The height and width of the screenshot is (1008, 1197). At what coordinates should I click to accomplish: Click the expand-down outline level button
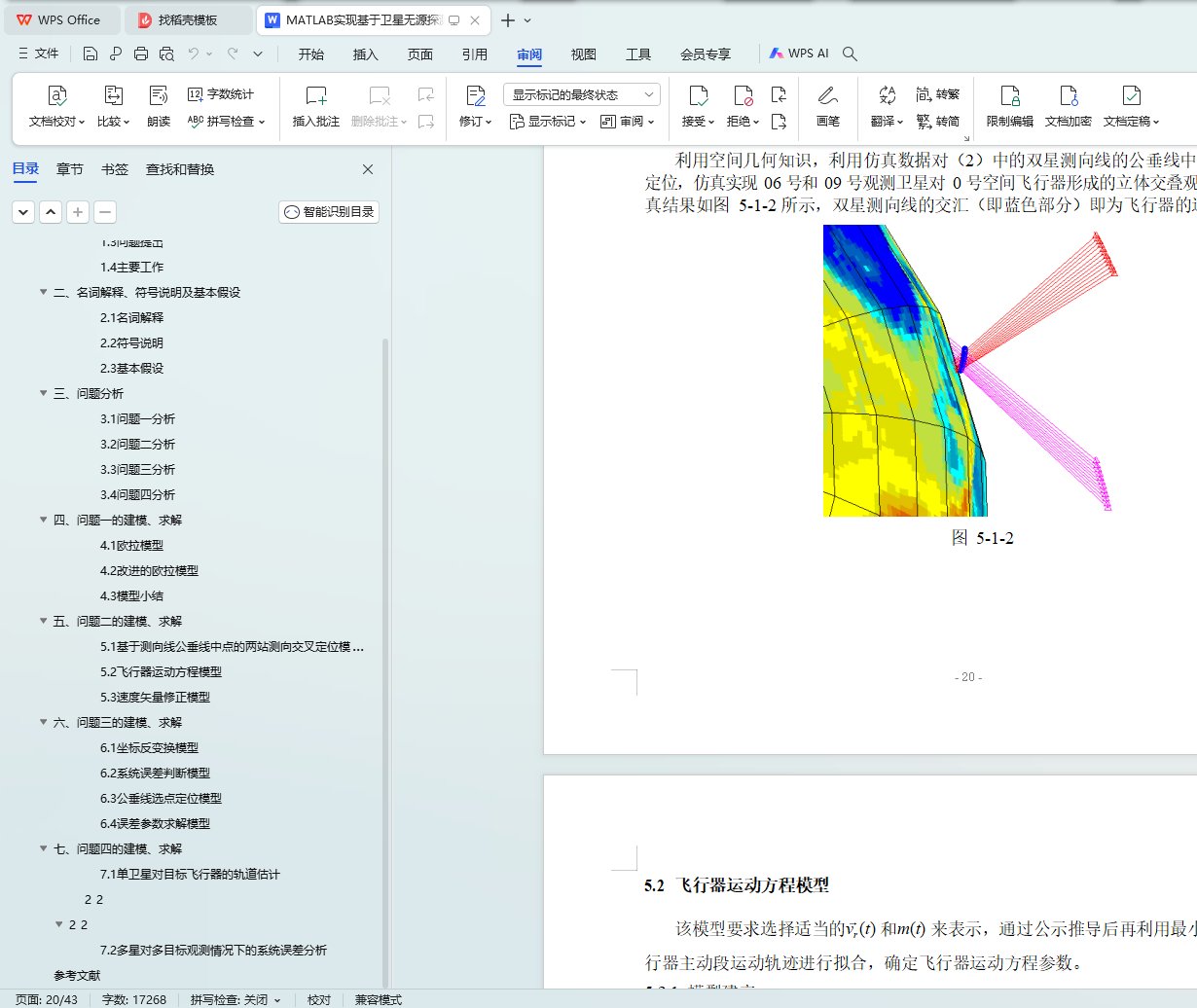(x=23, y=212)
